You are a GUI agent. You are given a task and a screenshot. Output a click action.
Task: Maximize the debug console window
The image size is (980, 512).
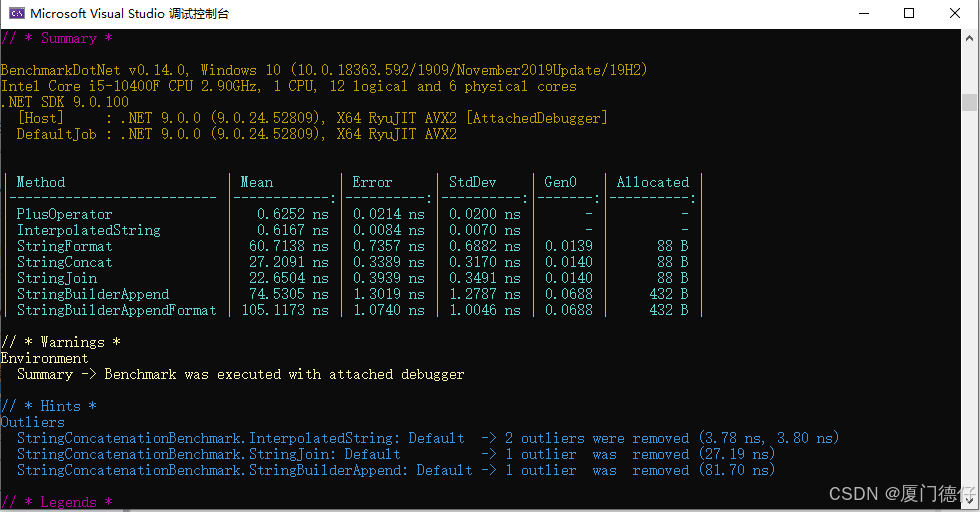[909, 13]
